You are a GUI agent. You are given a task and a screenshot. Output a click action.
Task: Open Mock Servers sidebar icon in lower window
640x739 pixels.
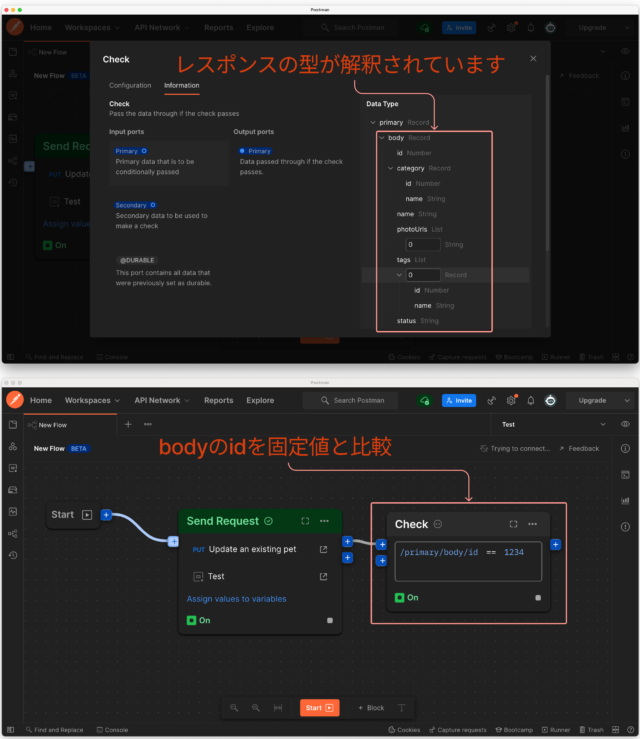[13, 490]
